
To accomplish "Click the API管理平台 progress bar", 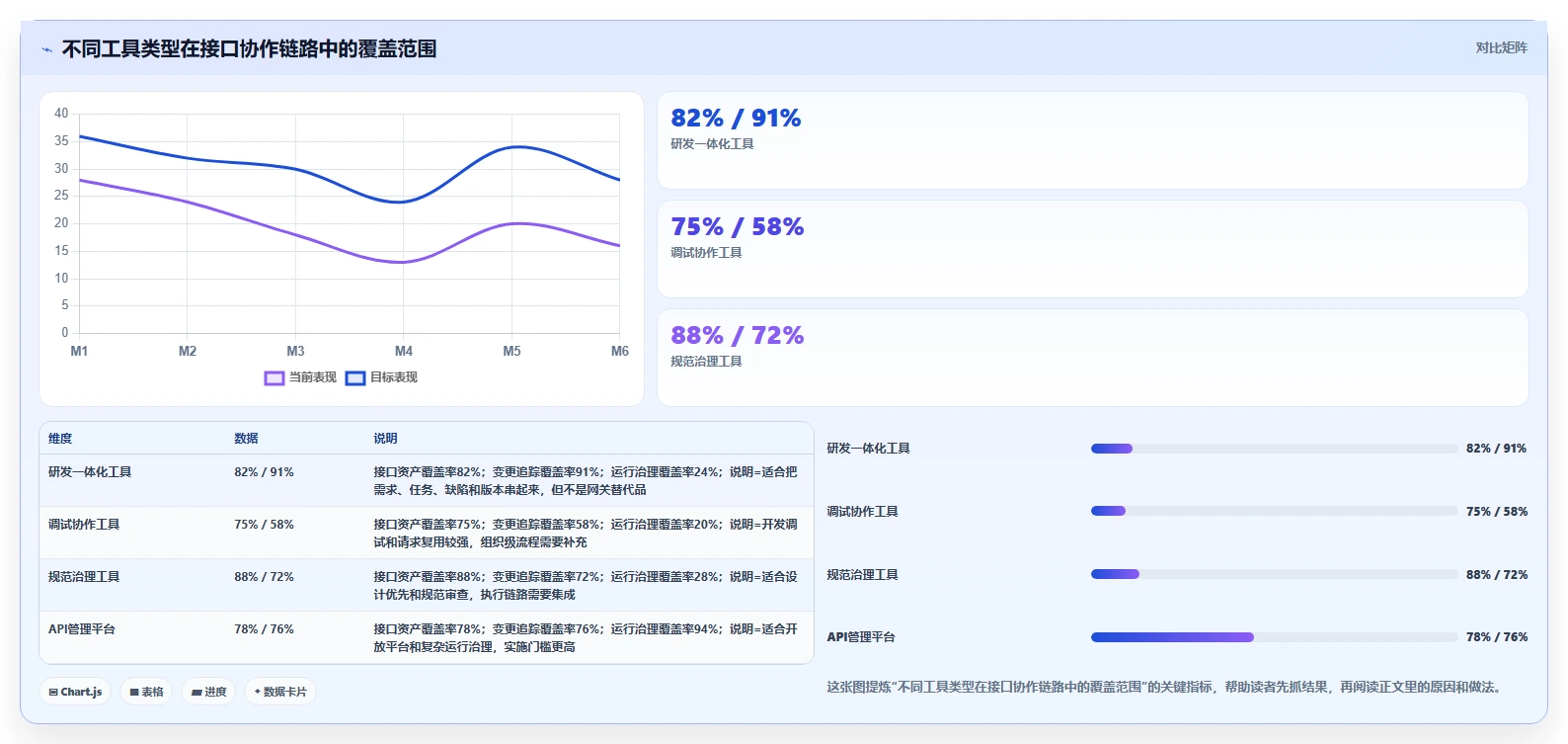I will 1274,637.
